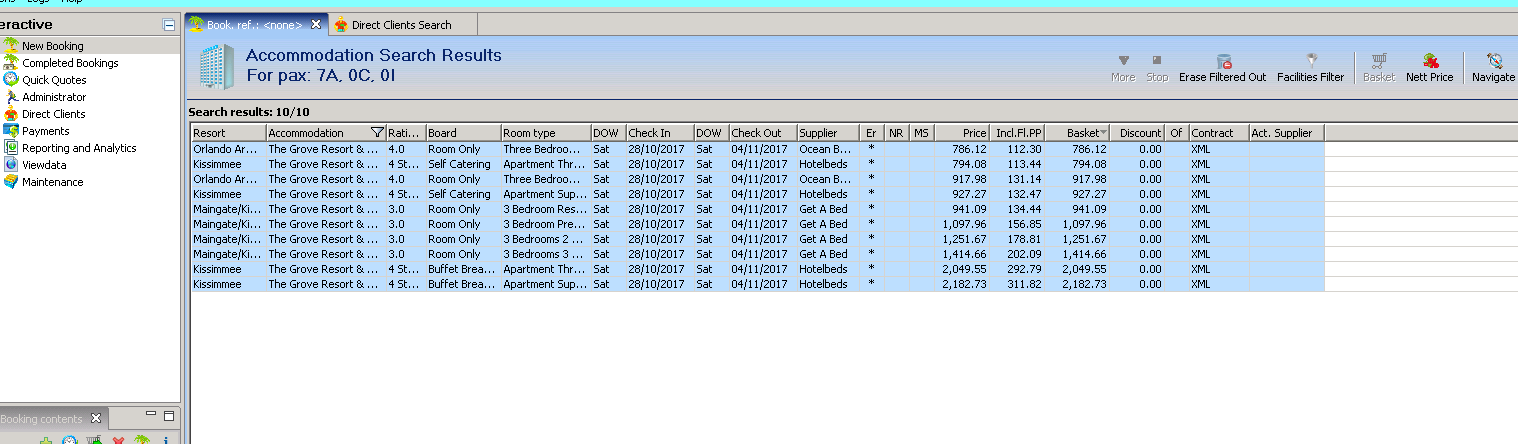Open Reporting and Analytics
This screenshot has width=1518, height=444.
pyautogui.click(x=79, y=148)
